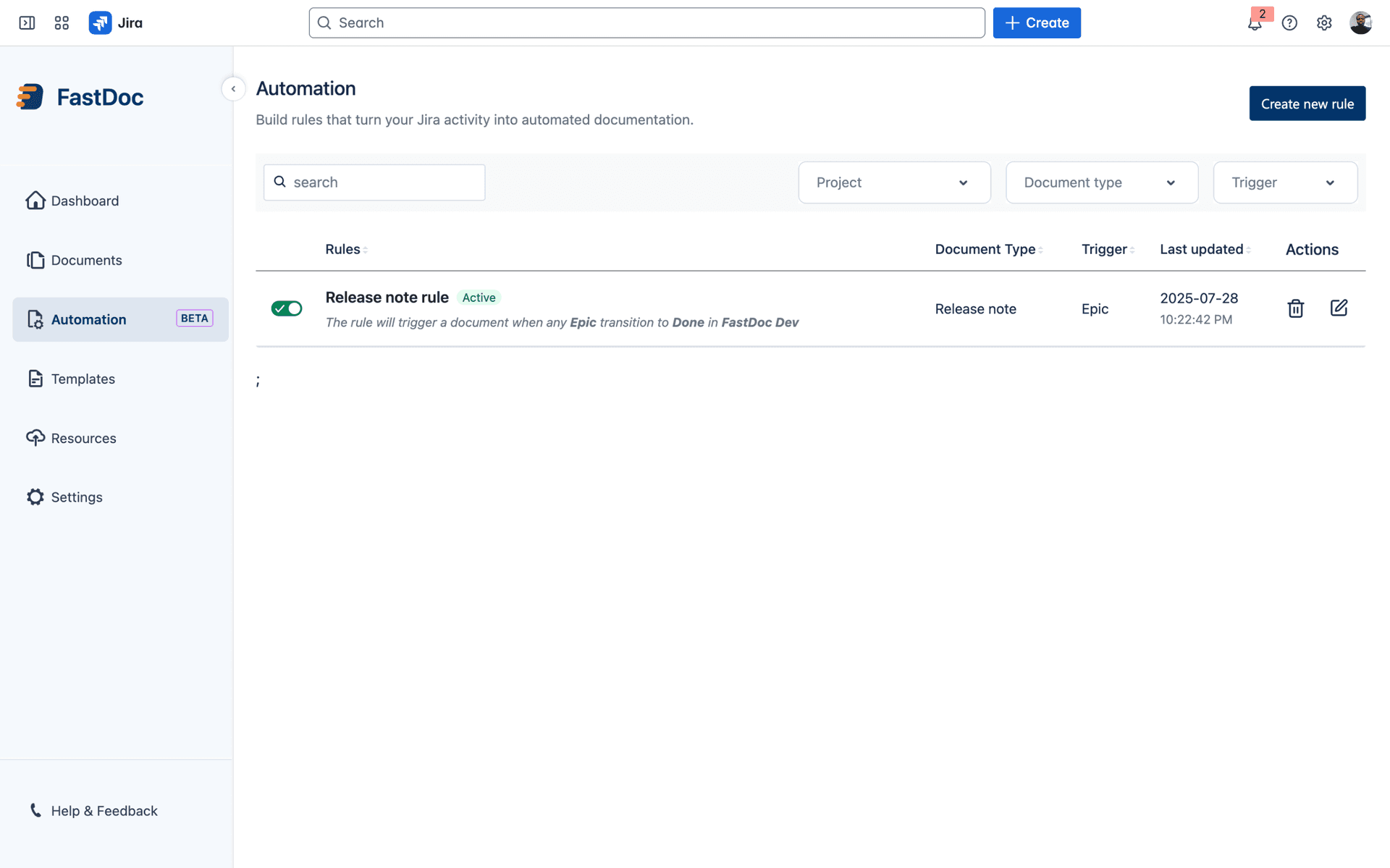Click the Create new rule button
This screenshot has width=1390, height=868.
click(1307, 103)
